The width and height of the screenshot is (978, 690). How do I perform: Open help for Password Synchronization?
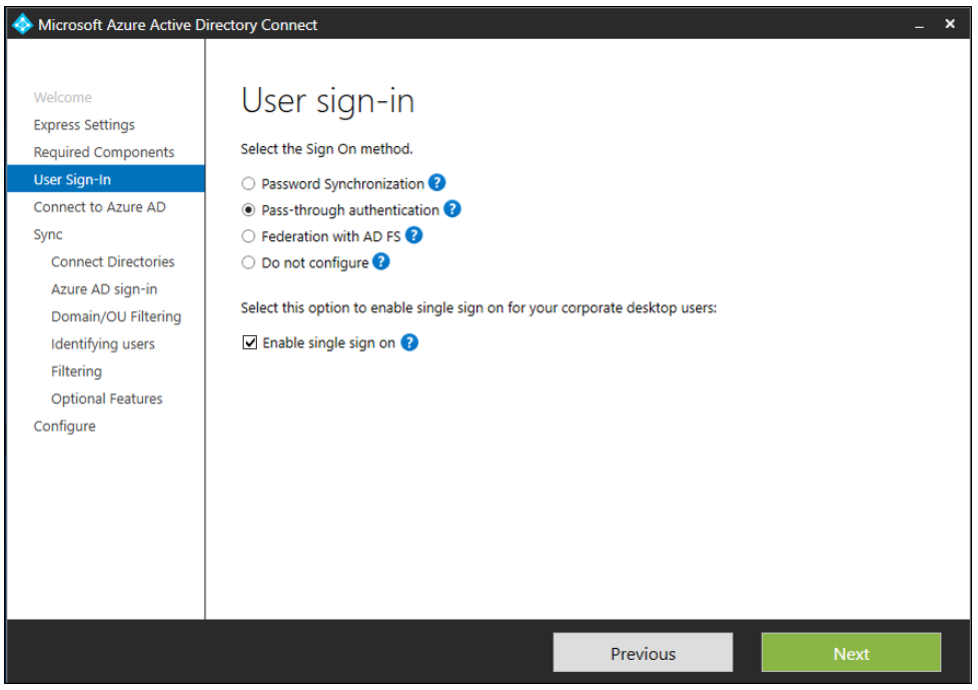437,183
